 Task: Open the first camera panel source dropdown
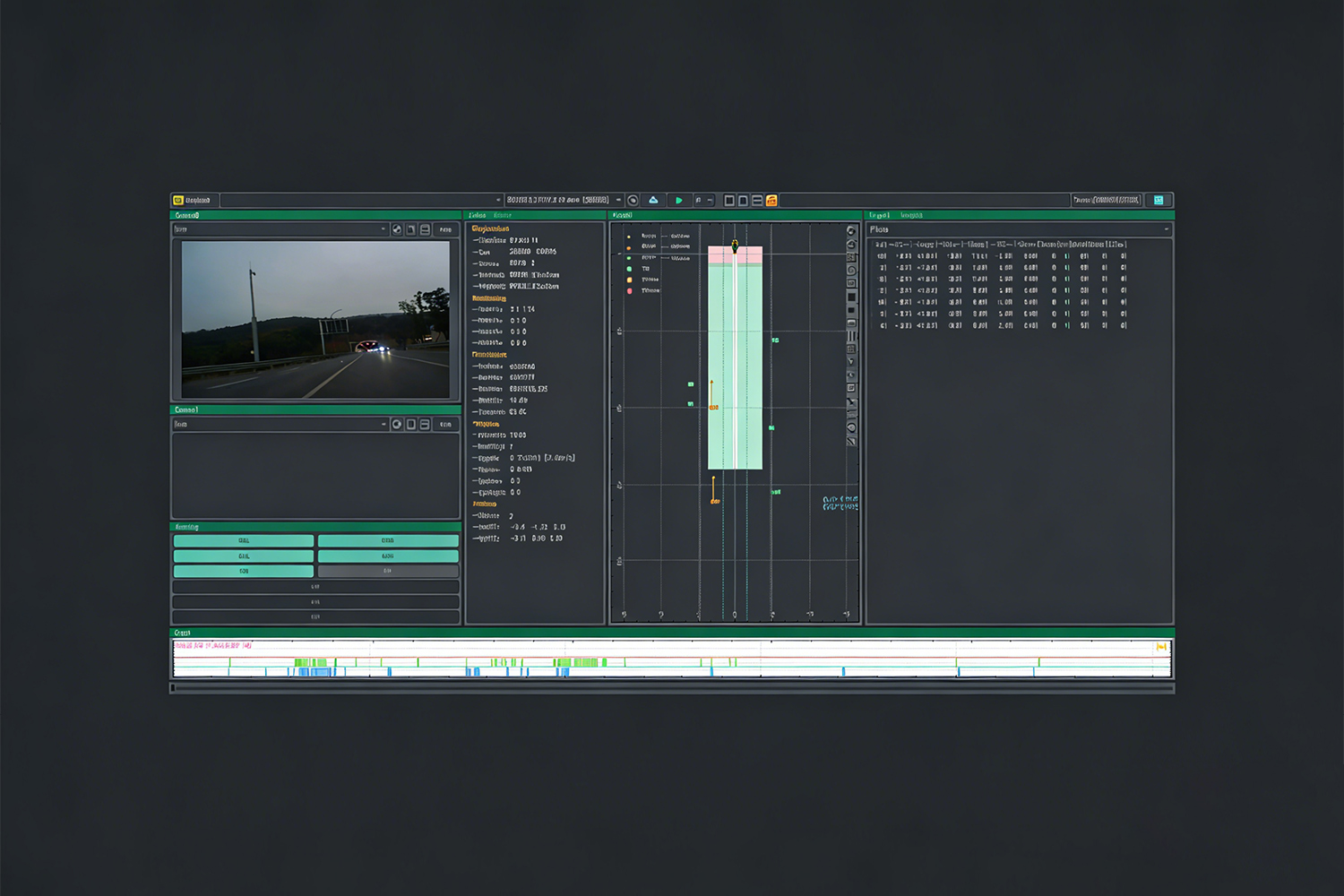280,230
